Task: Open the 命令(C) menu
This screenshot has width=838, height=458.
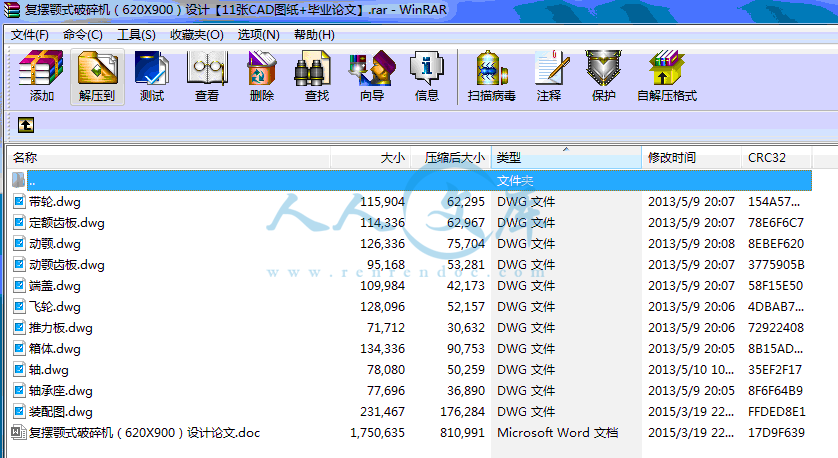Action: (x=83, y=35)
